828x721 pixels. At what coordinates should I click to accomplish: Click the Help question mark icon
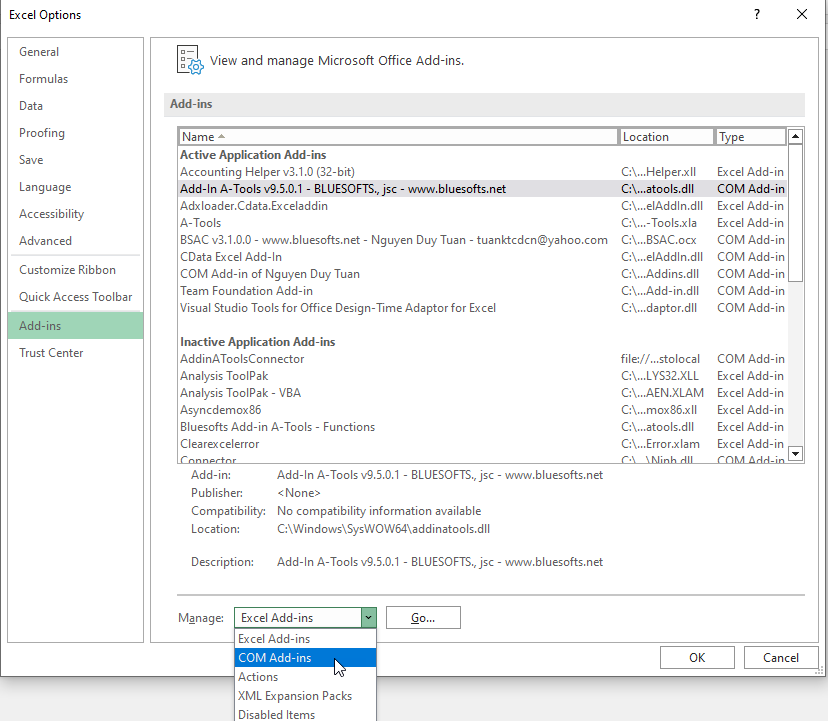coord(757,14)
